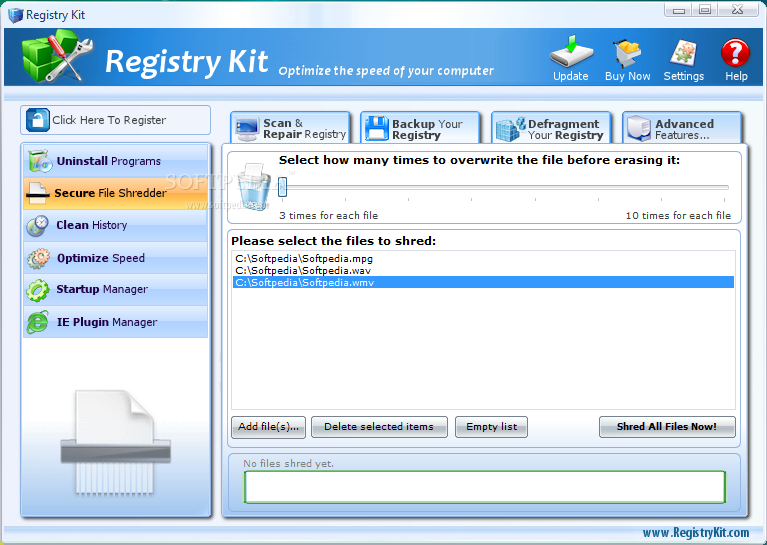Click the padlock icon beside Click Here To Register
767x545 pixels.
tap(38, 120)
